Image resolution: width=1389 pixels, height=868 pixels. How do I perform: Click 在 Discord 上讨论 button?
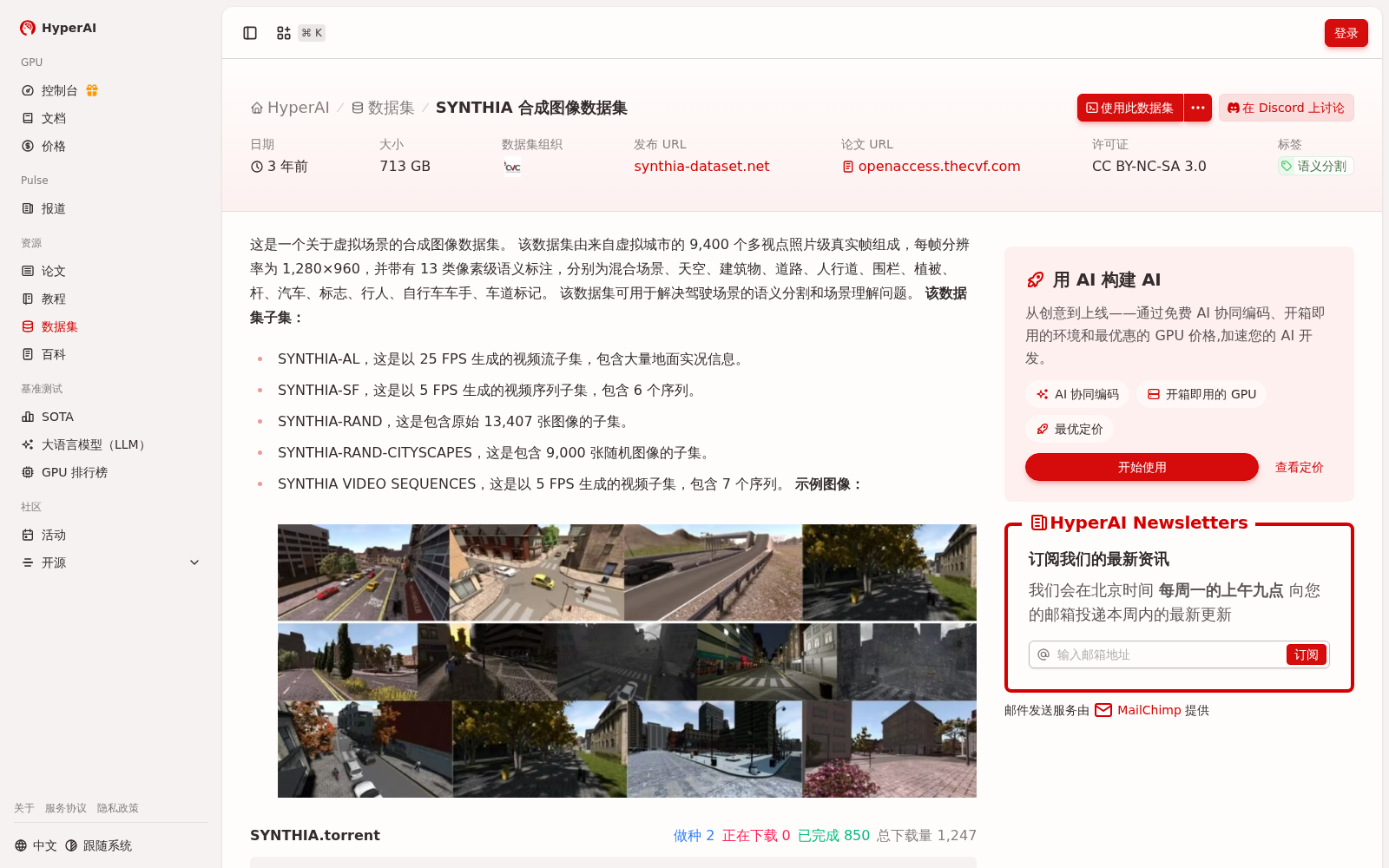1287,108
